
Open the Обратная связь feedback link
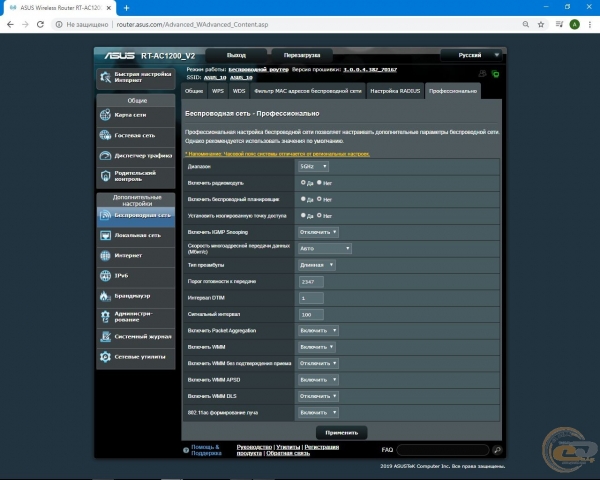[x=288, y=453]
